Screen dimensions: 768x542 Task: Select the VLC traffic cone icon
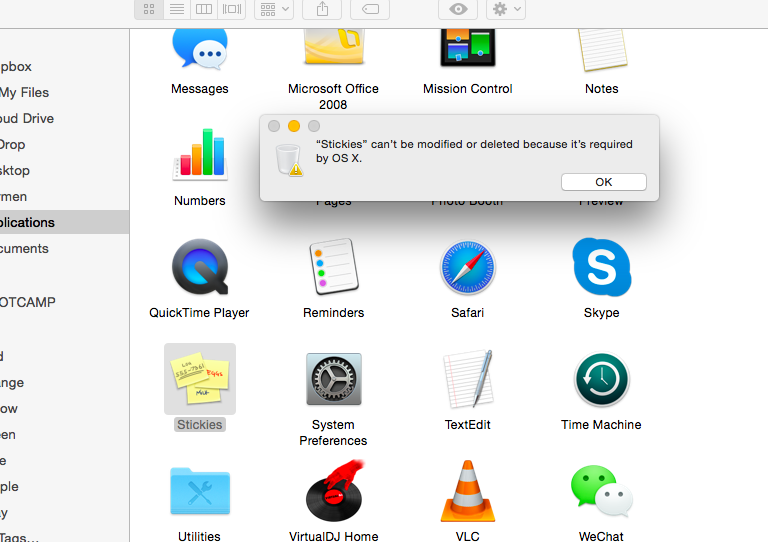[468, 491]
